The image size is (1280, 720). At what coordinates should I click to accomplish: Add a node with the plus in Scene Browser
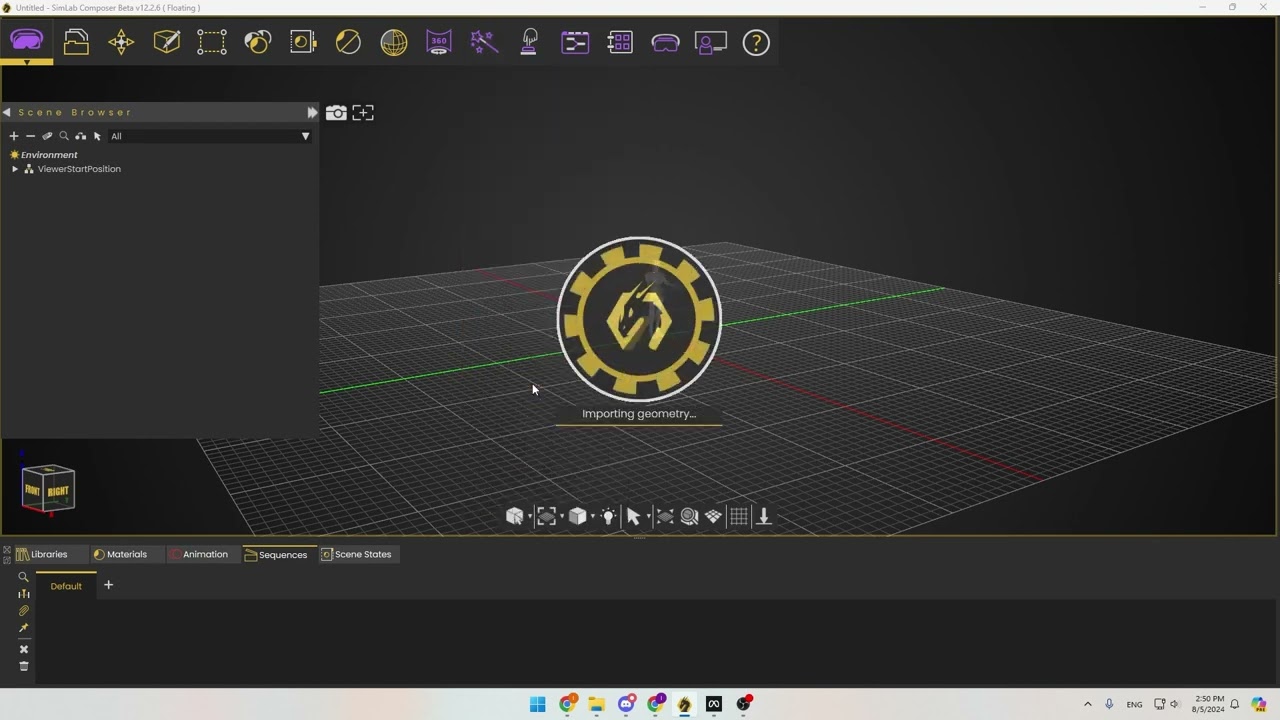[14, 136]
